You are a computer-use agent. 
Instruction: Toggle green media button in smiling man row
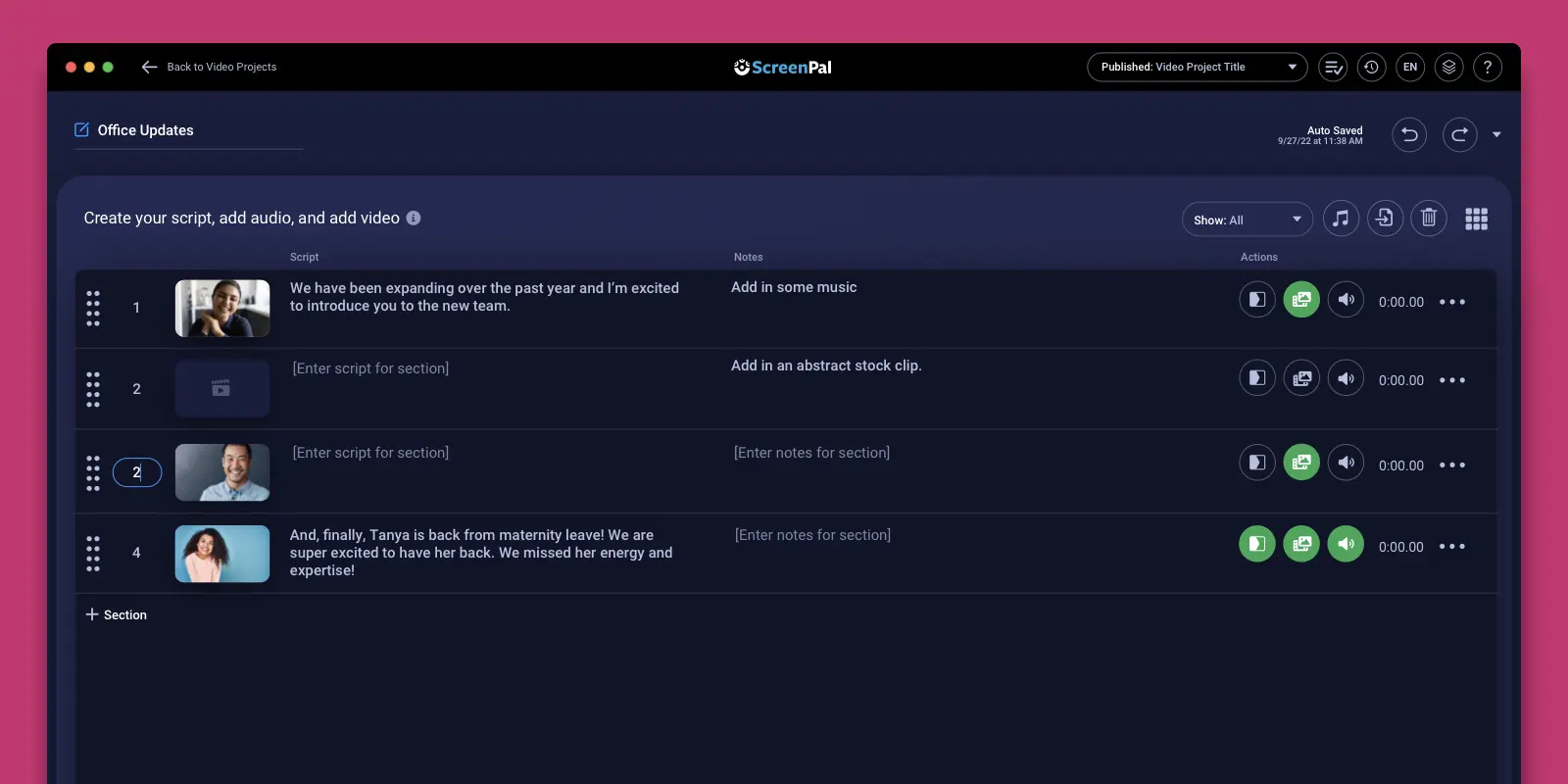coord(1301,463)
